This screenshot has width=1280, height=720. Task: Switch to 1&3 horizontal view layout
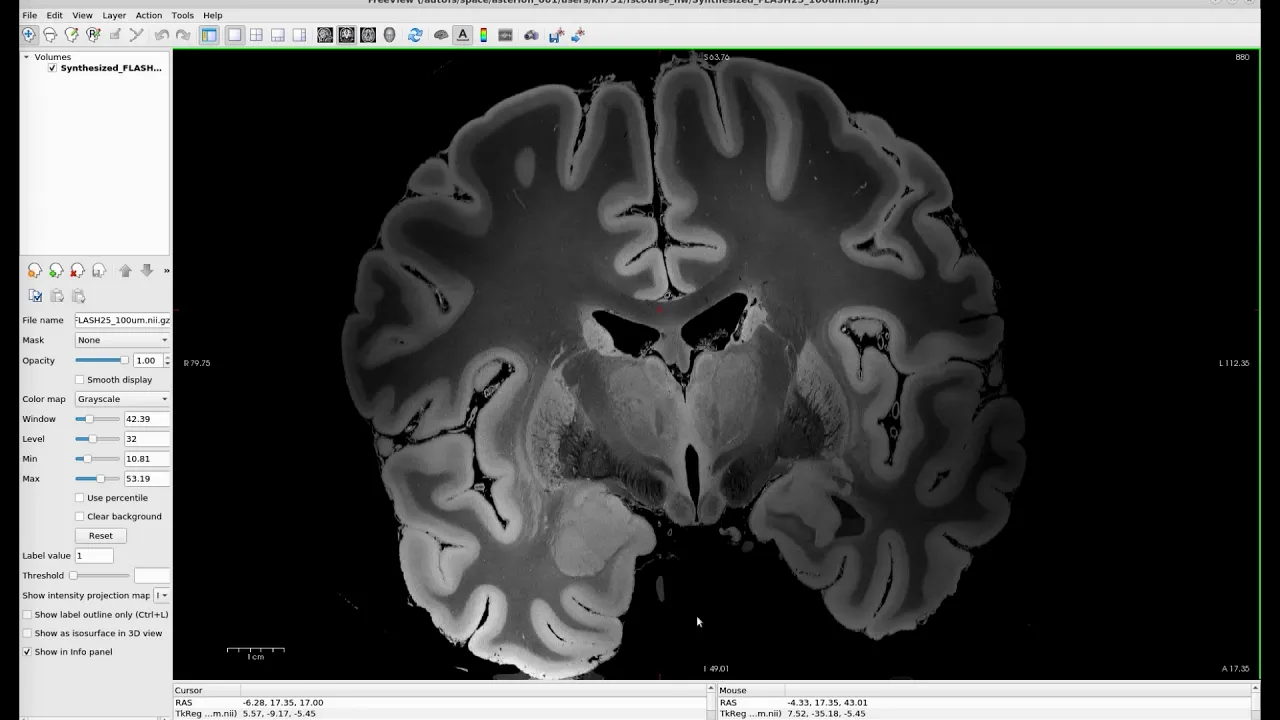click(x=299, y=35)
